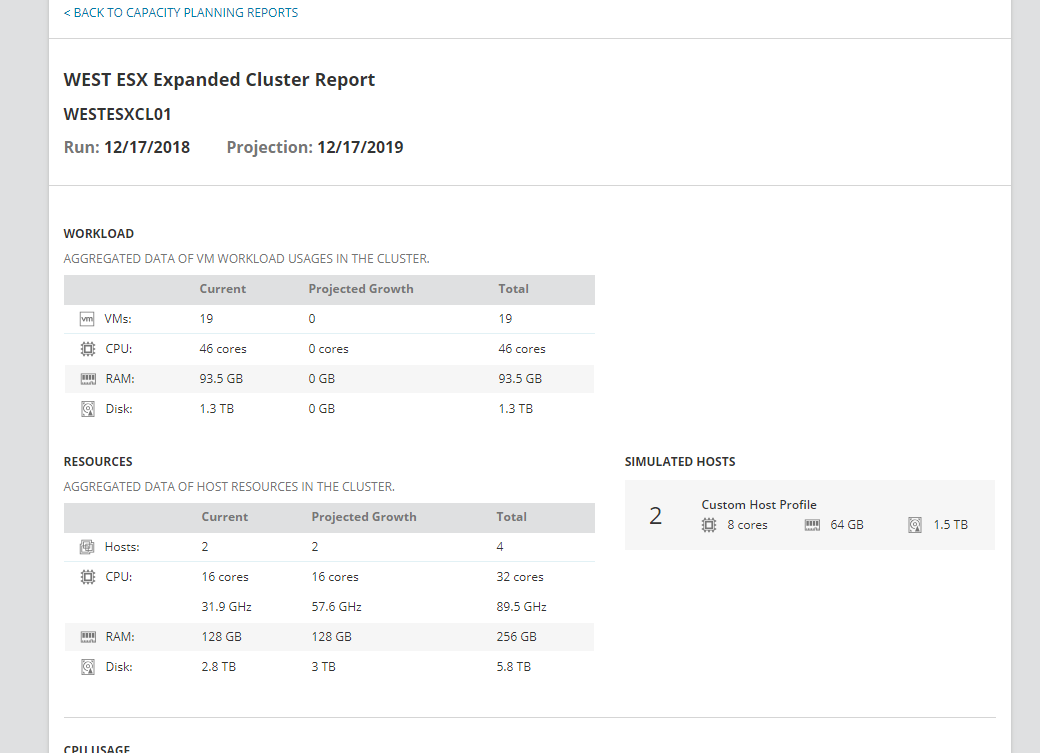This screenshot has height=753, width=1040.
Task: Click the CPU icon in Custom Host Profile
Action: [709, 525]
